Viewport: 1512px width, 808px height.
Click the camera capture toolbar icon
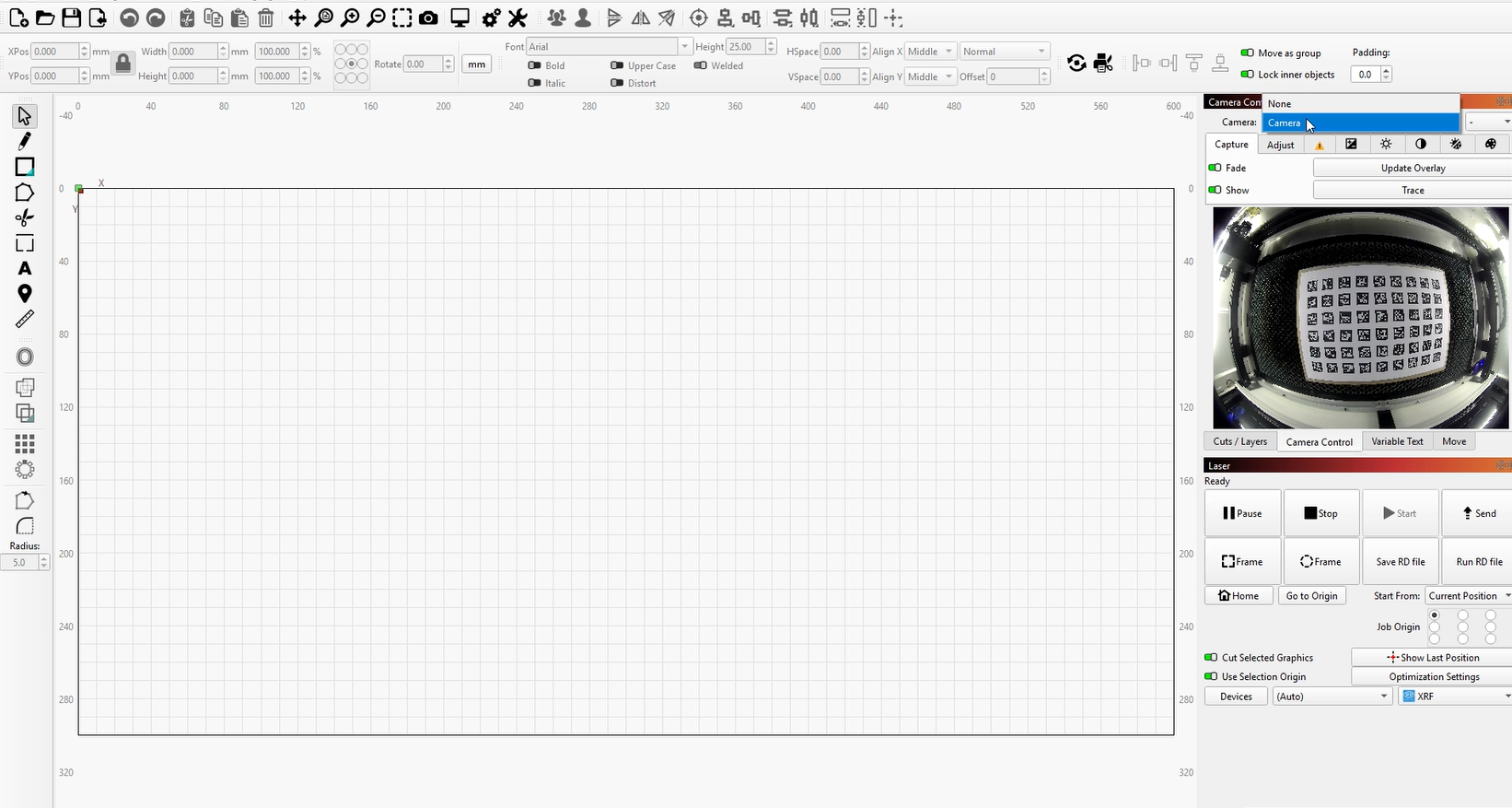coord(428,18)
